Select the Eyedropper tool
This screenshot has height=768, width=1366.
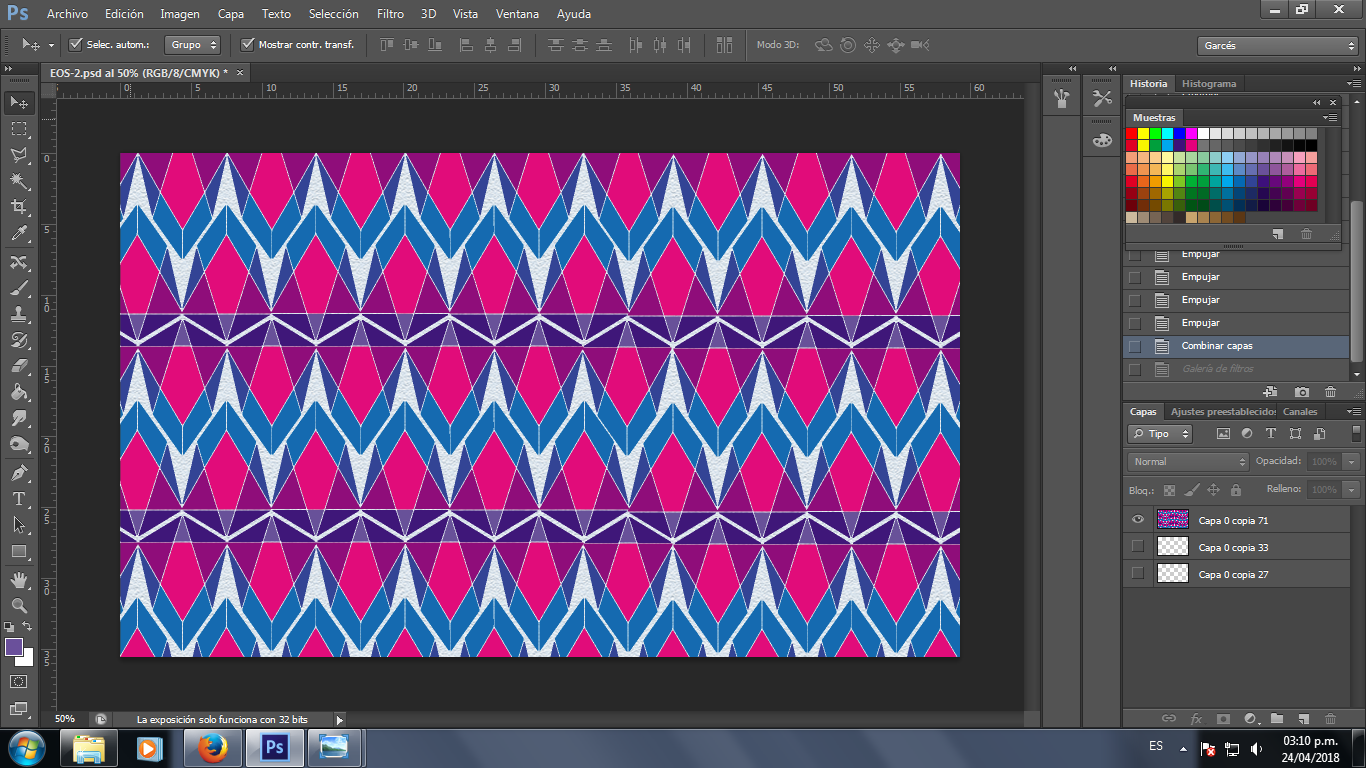[x=19, y=234]
